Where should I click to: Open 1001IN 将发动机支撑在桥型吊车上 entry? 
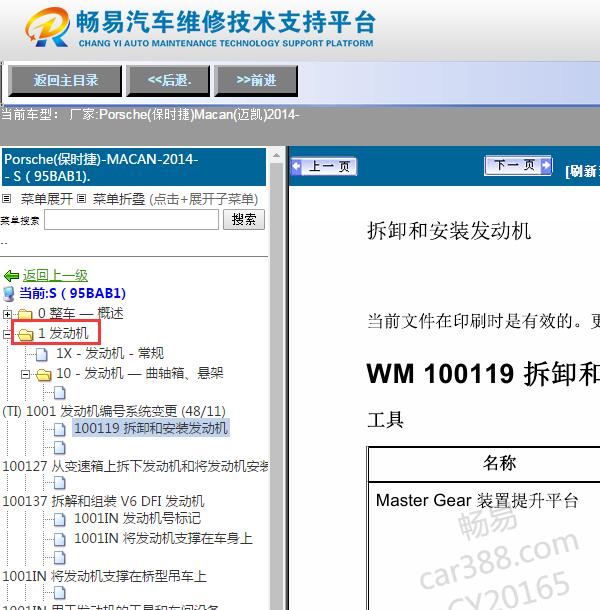click(x=104, y=576)
